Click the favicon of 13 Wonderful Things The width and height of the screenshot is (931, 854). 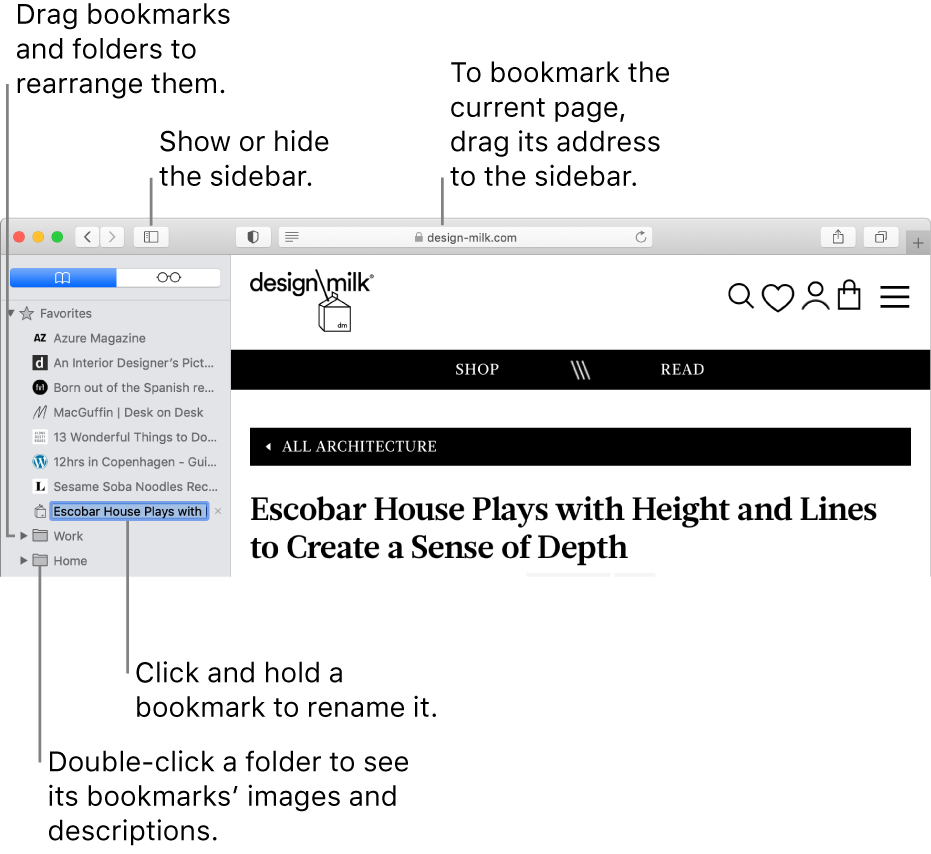(40, 437)
